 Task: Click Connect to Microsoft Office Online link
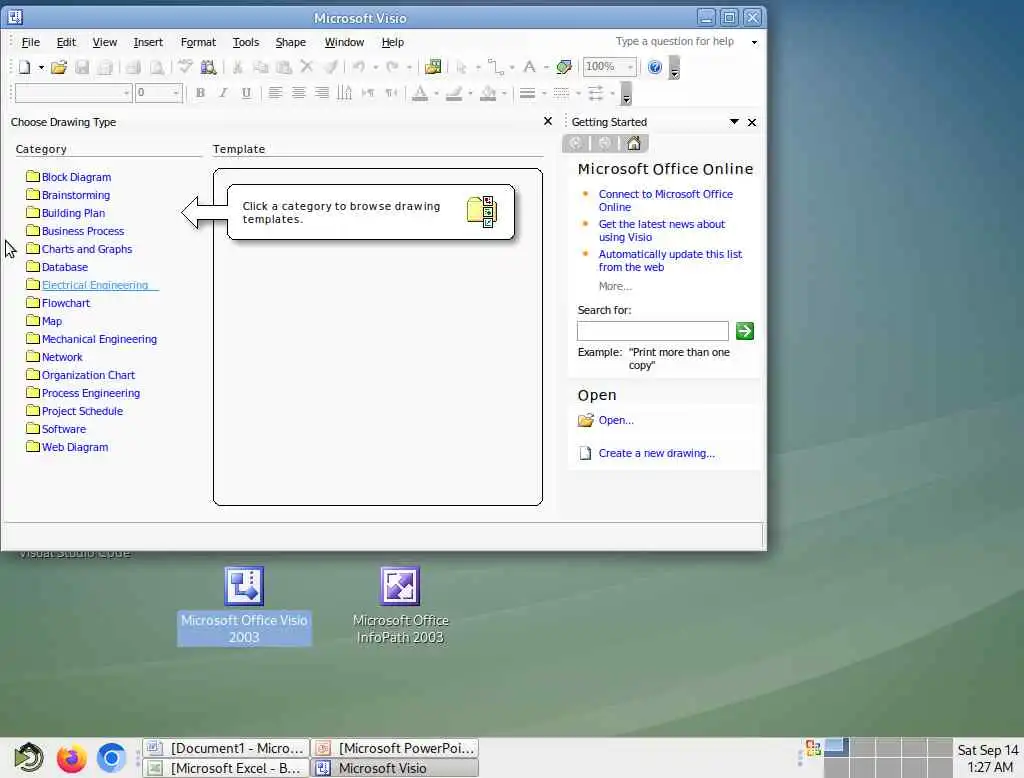pyautogui.click(x=665, y=201)
